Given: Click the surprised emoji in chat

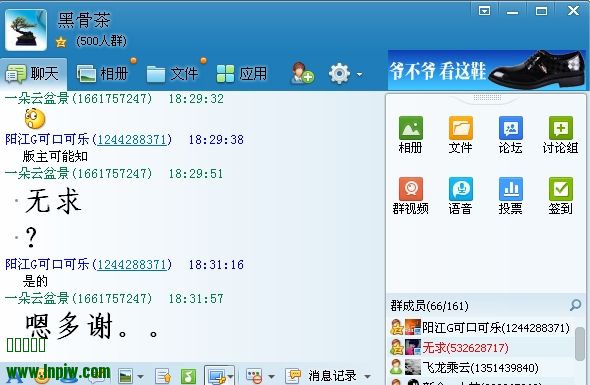Looking at the screenshot, I should click(35, 119).
